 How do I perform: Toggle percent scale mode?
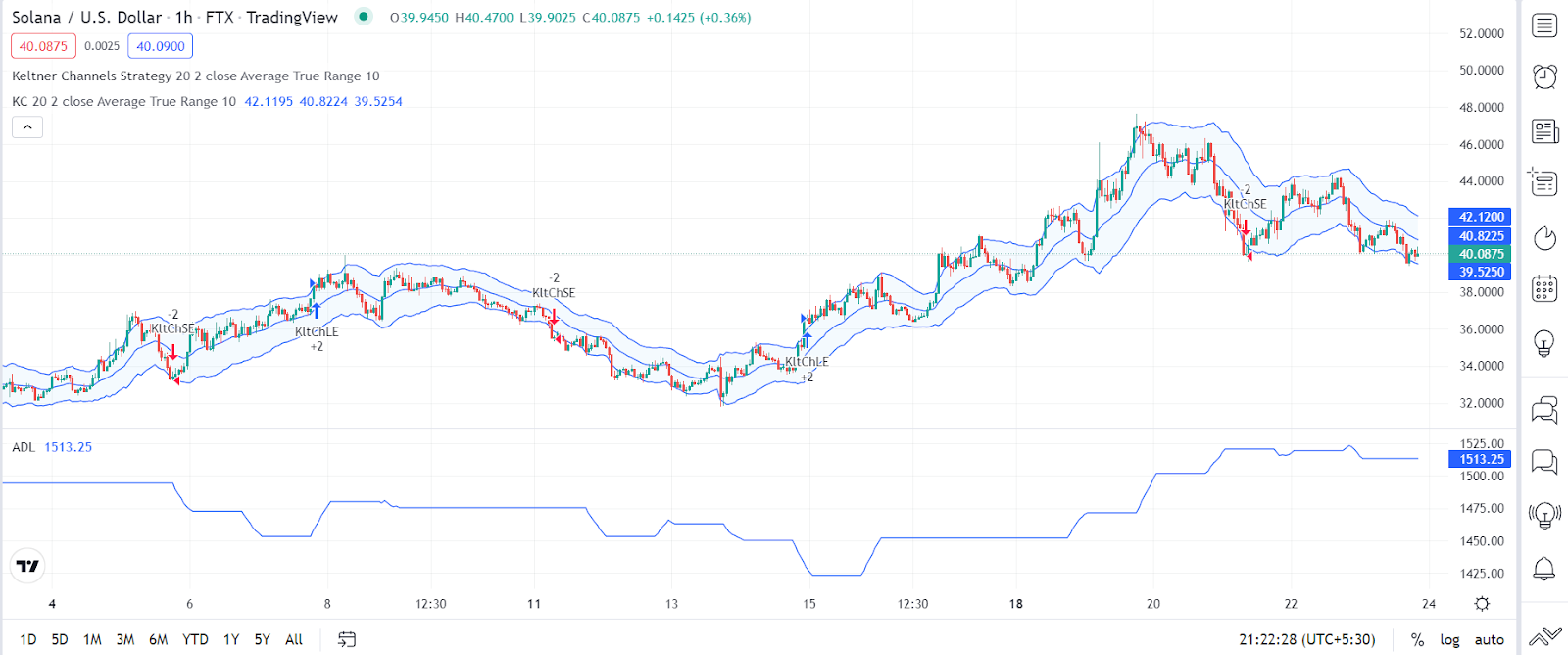tap(1417, 639)
